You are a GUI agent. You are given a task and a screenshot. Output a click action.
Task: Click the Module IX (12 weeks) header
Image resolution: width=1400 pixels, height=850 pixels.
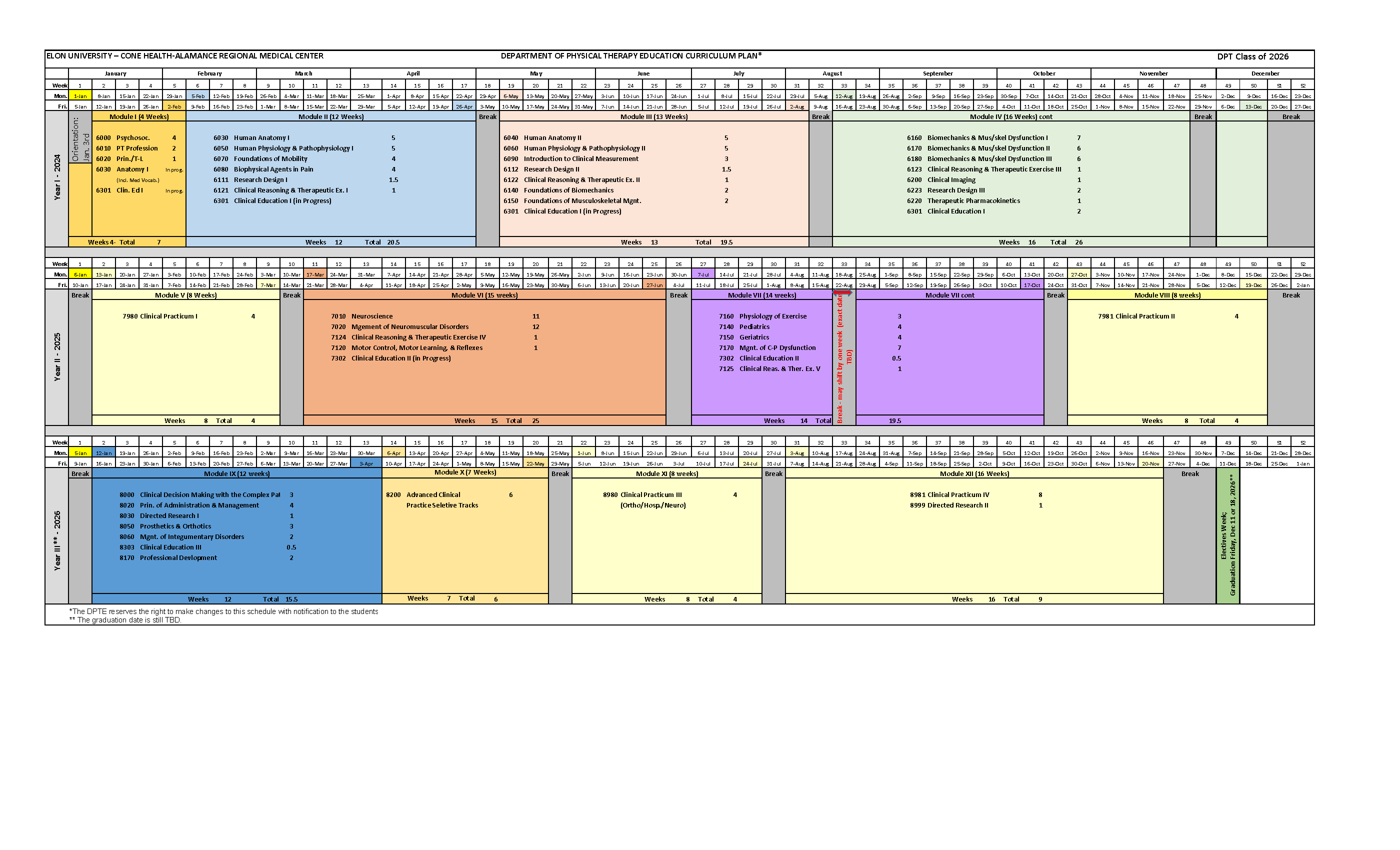236,473
